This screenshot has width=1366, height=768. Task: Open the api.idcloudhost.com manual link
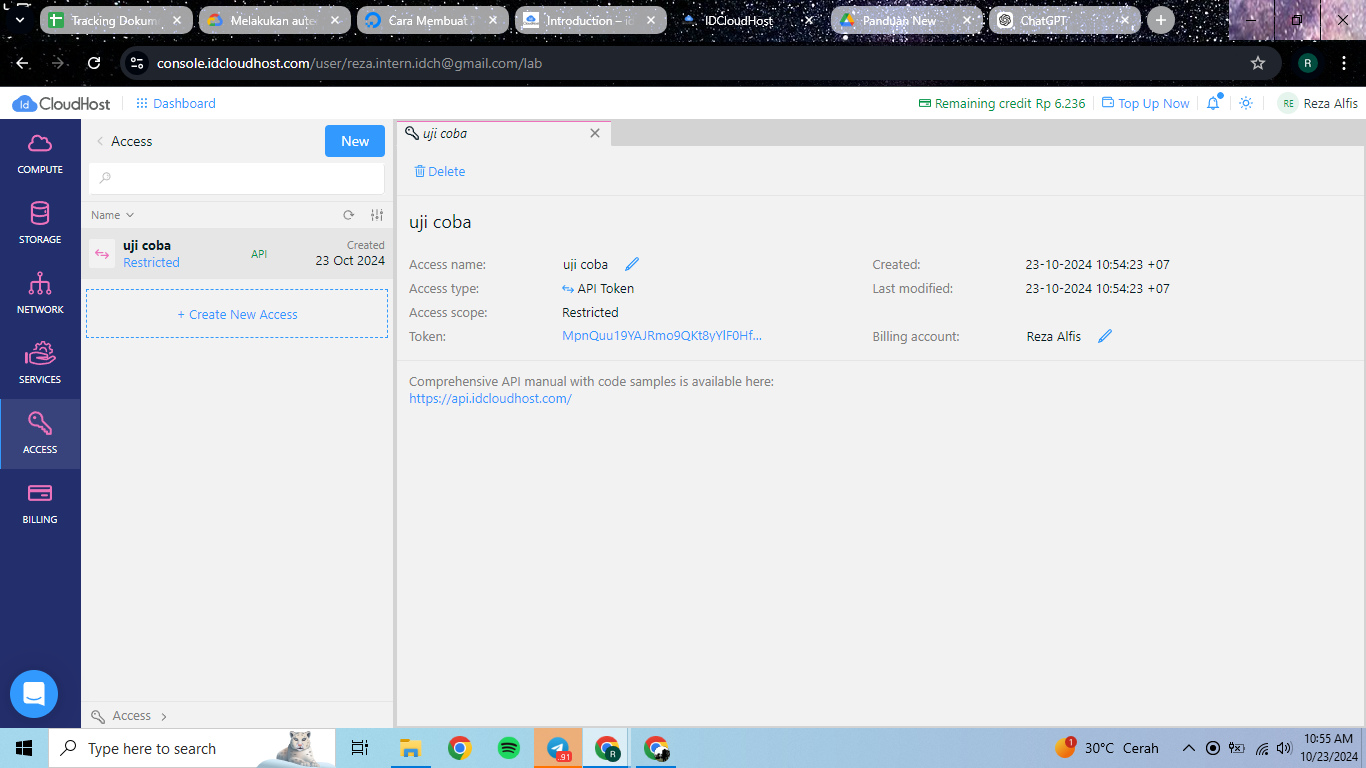tap(490, 398)
